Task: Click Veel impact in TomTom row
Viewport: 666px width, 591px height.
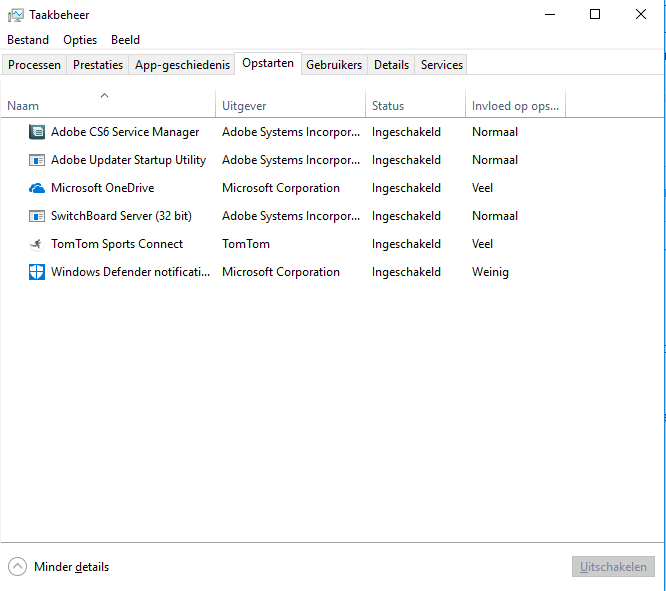Action: (x=482, y=244)
